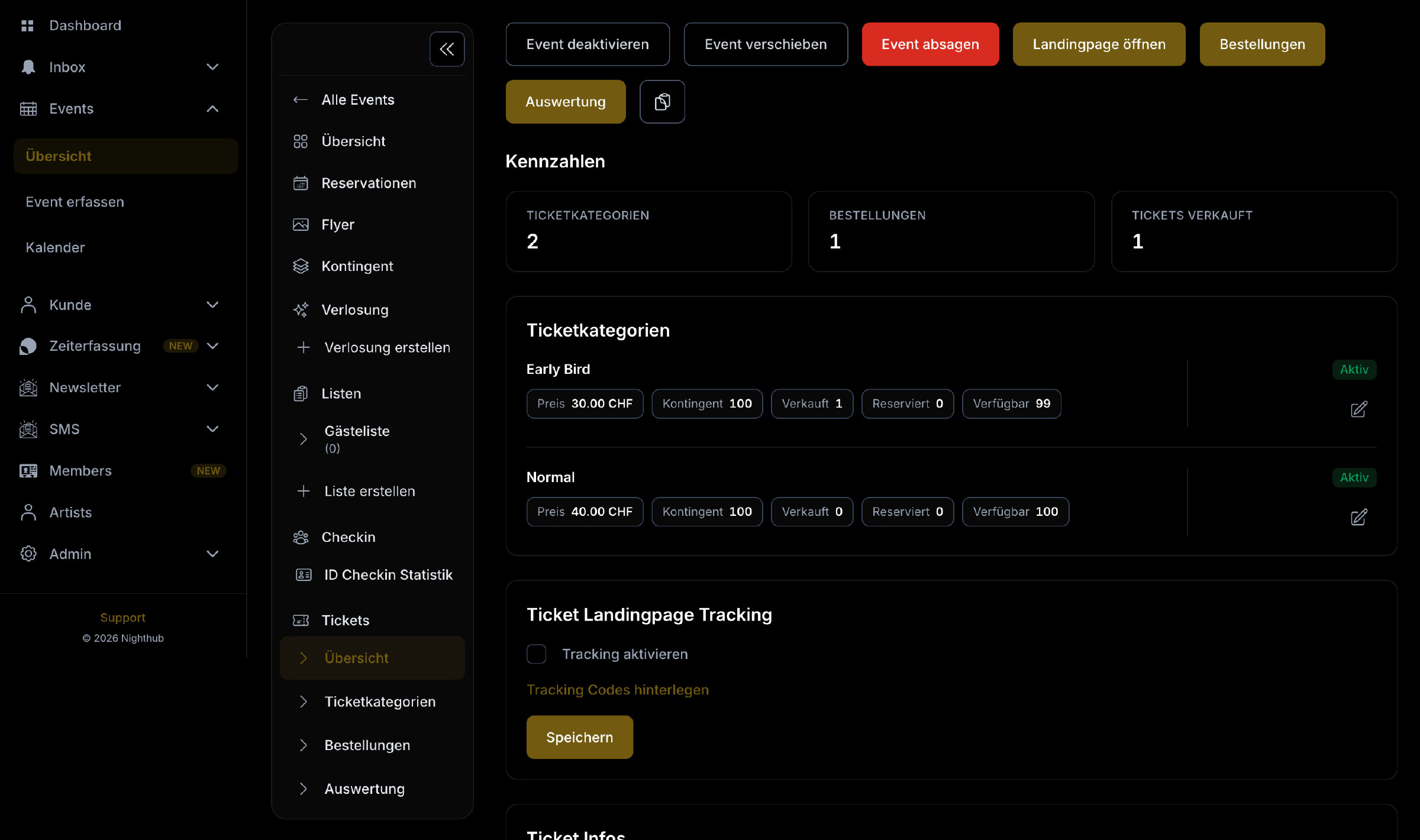Click the Event absagen button

pyautogui.click(x=930, y=44)
